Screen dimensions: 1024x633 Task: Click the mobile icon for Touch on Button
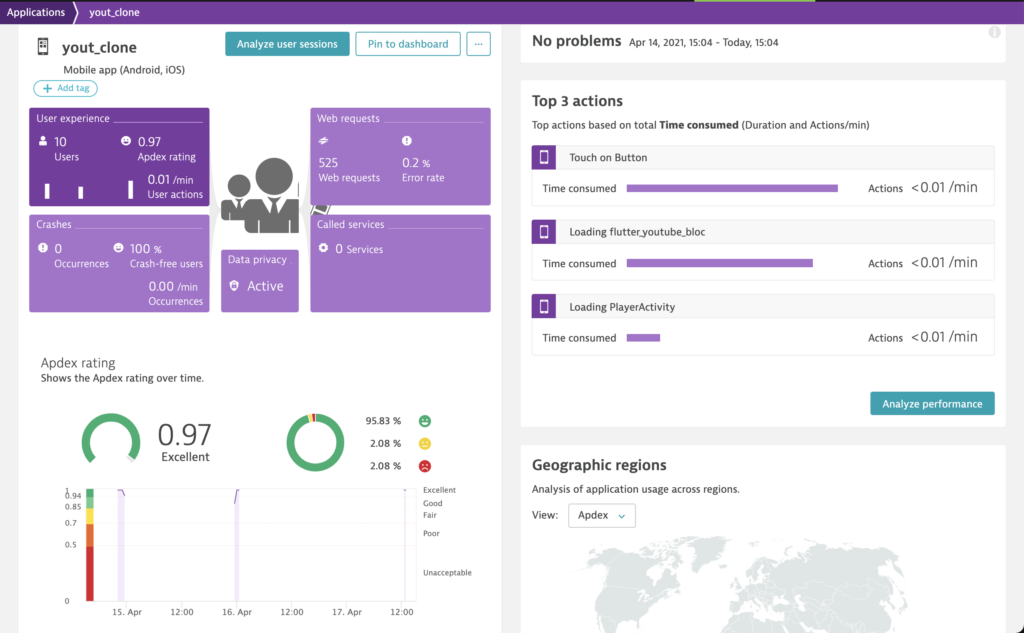coord(545,157)
